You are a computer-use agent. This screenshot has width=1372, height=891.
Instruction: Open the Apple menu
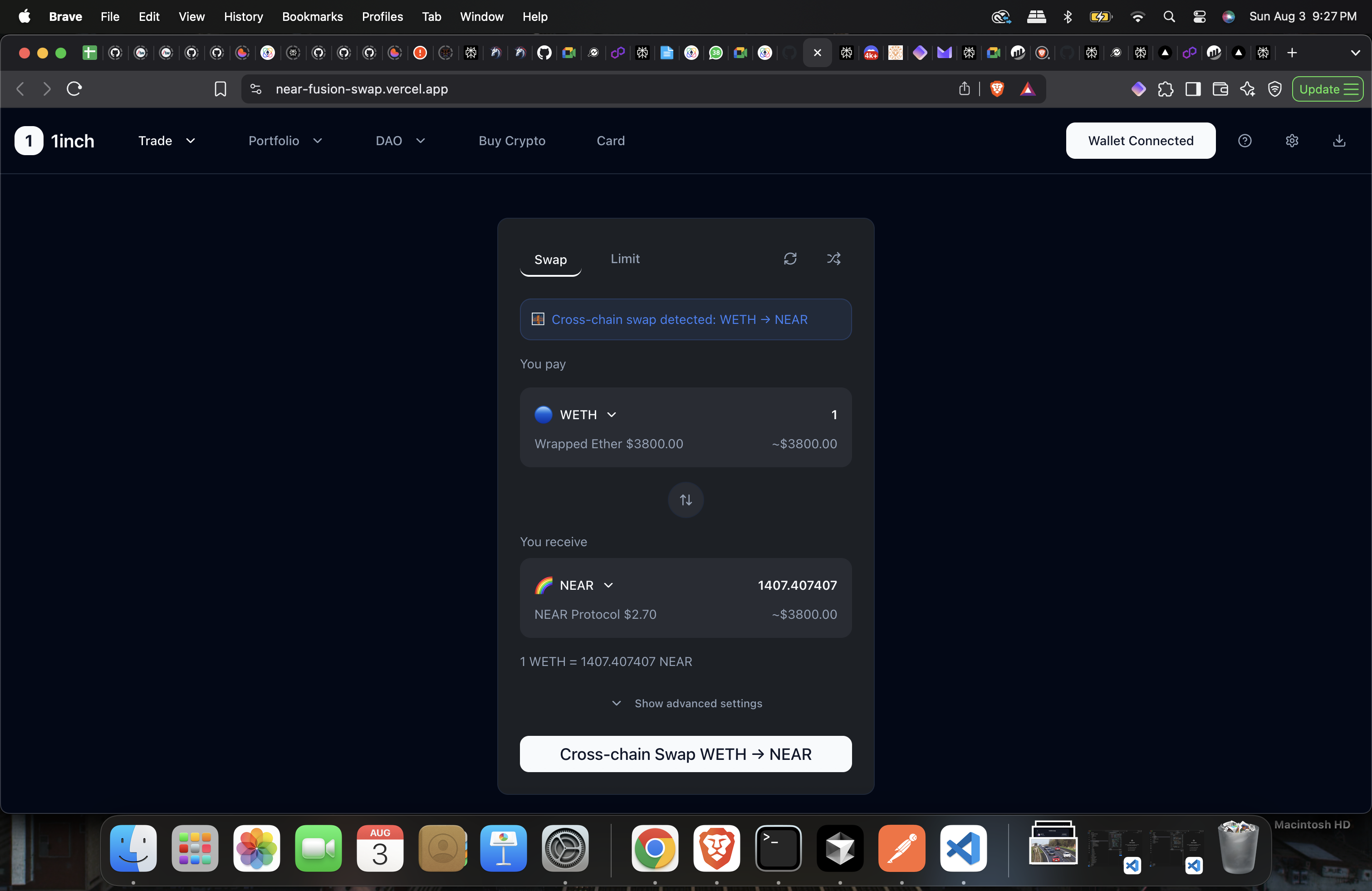point(24,17)
